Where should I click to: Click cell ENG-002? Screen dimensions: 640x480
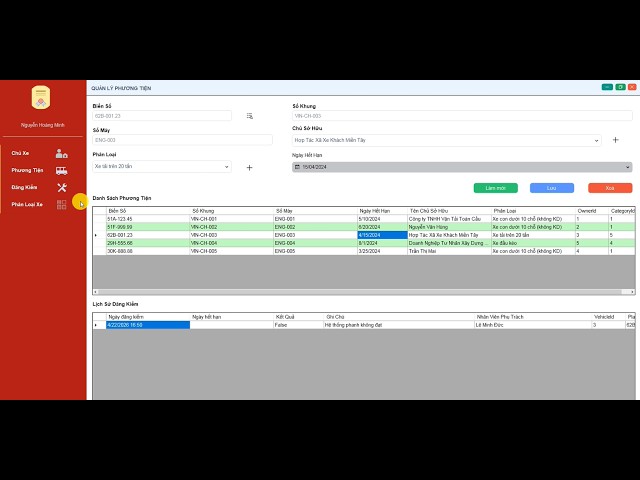[315, 227]
